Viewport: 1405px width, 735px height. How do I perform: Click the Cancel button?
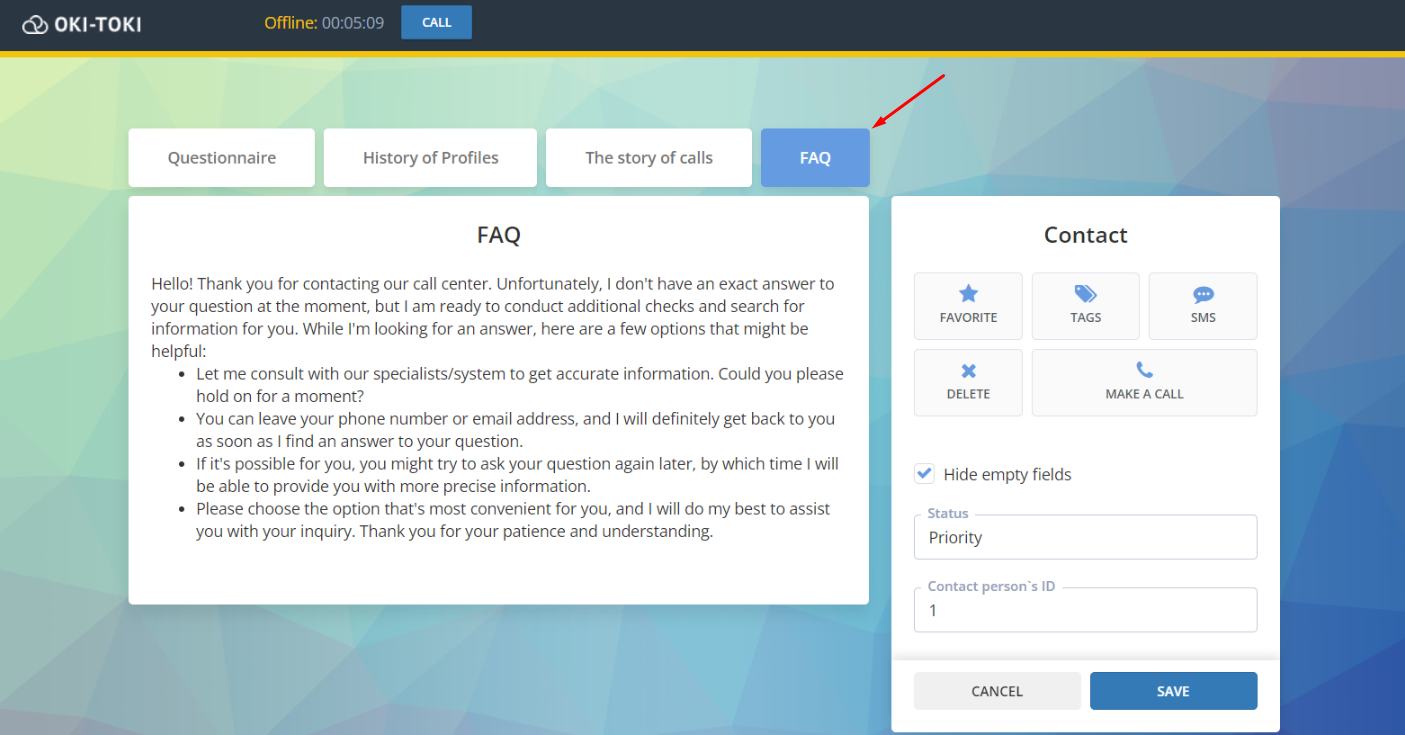(x=997, y=691)
